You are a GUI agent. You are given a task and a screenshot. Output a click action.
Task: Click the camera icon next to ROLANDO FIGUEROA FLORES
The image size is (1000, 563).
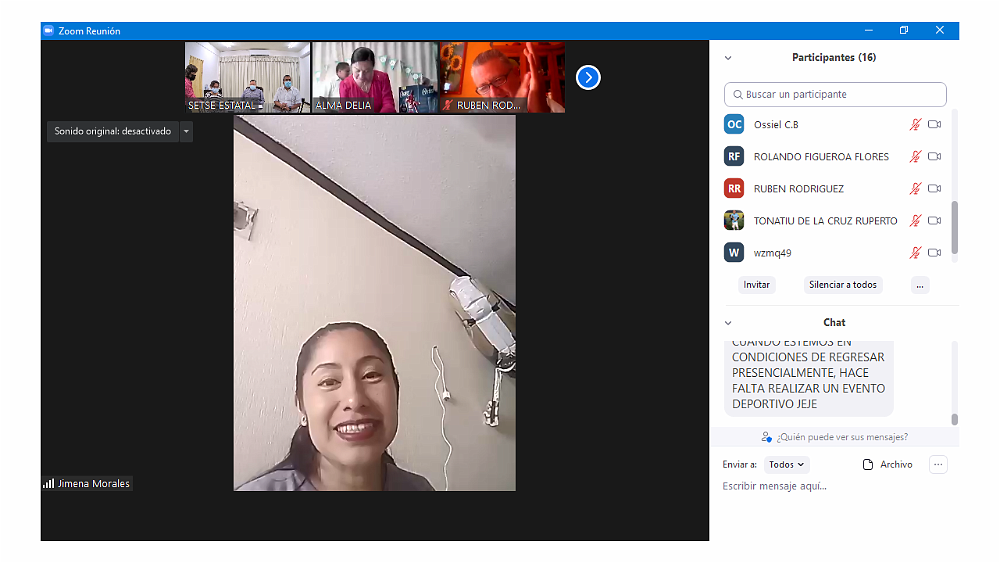point(934,157)
